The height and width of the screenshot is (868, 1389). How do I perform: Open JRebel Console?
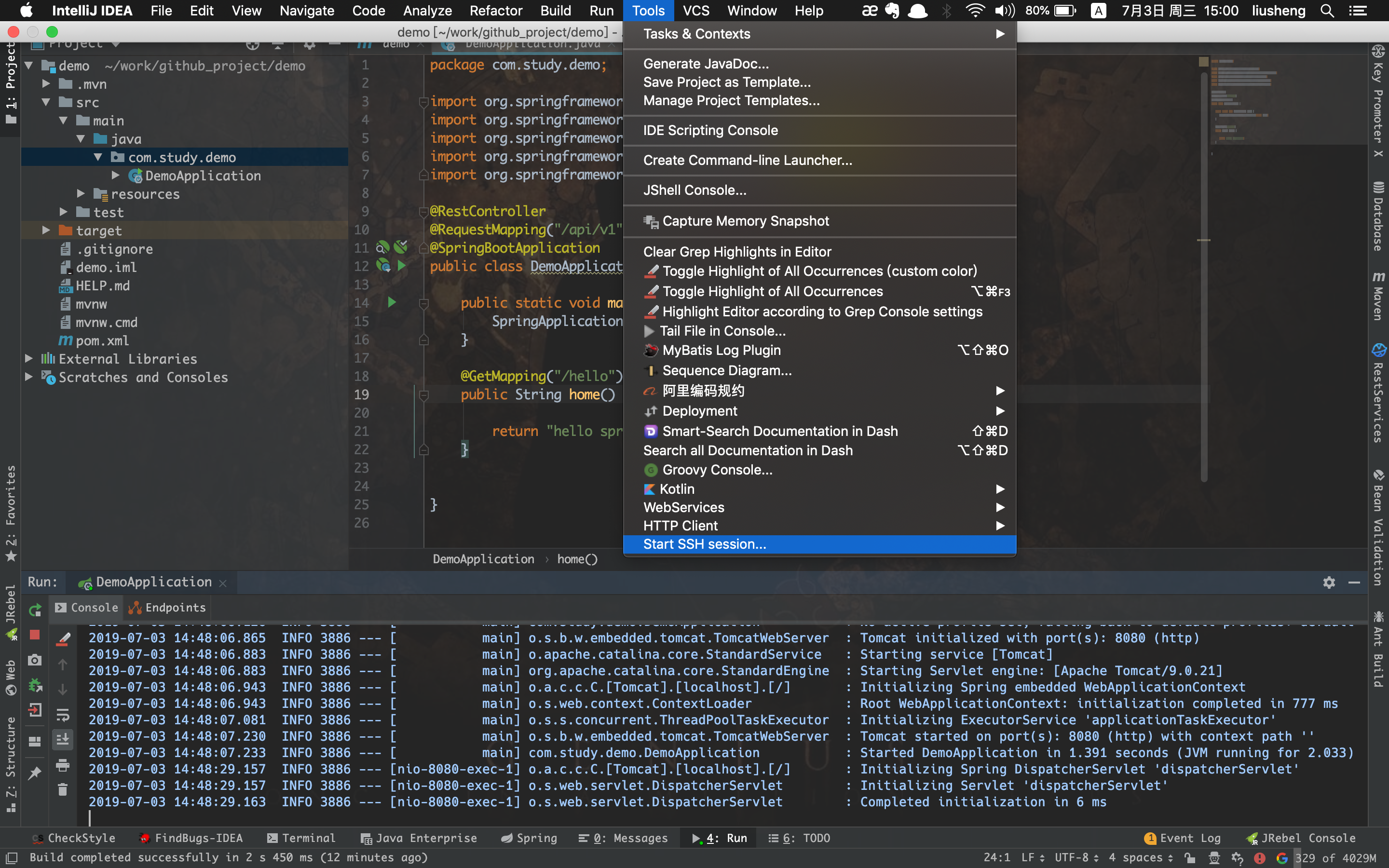(1301, 838)
